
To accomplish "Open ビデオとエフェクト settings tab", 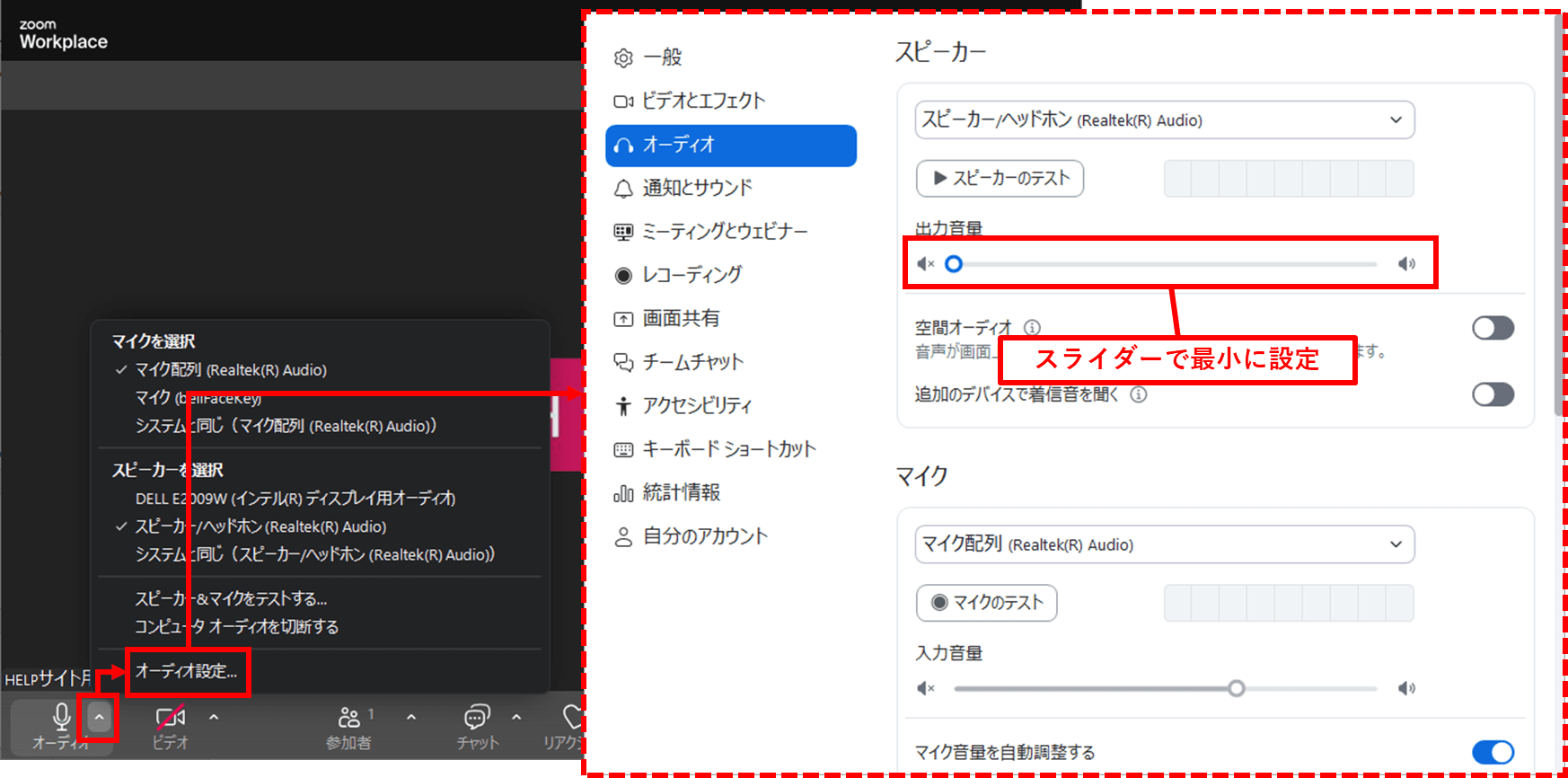I will click(x=689, y=101).
